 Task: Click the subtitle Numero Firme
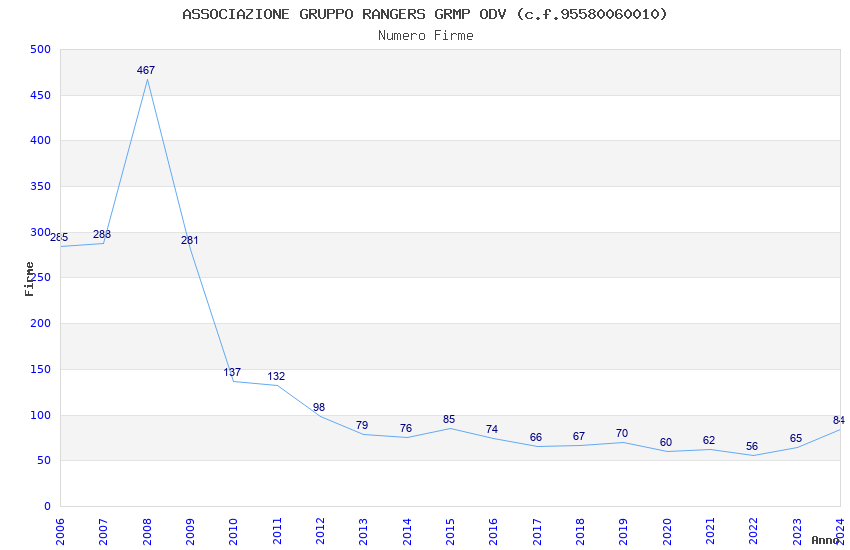426,35
